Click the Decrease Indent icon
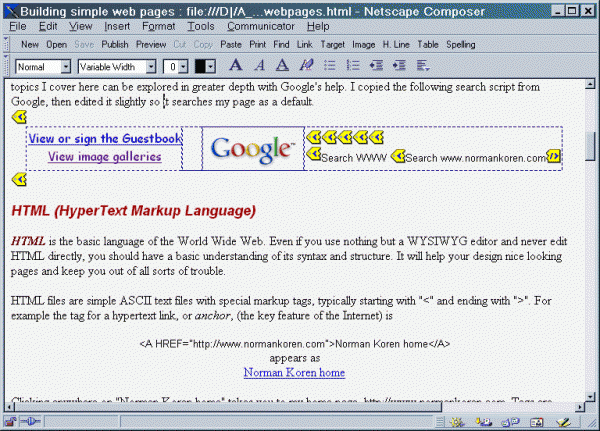 (x=376, y=66)
